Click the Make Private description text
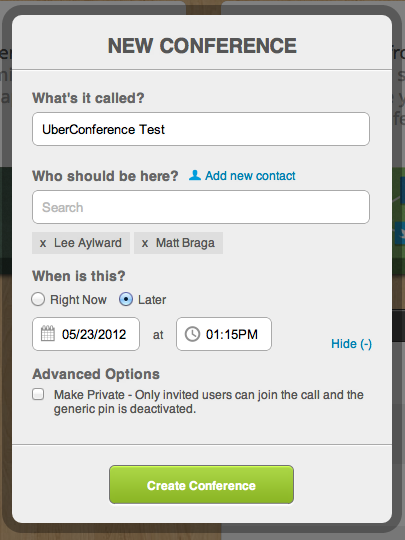 (x=208, y=402)
